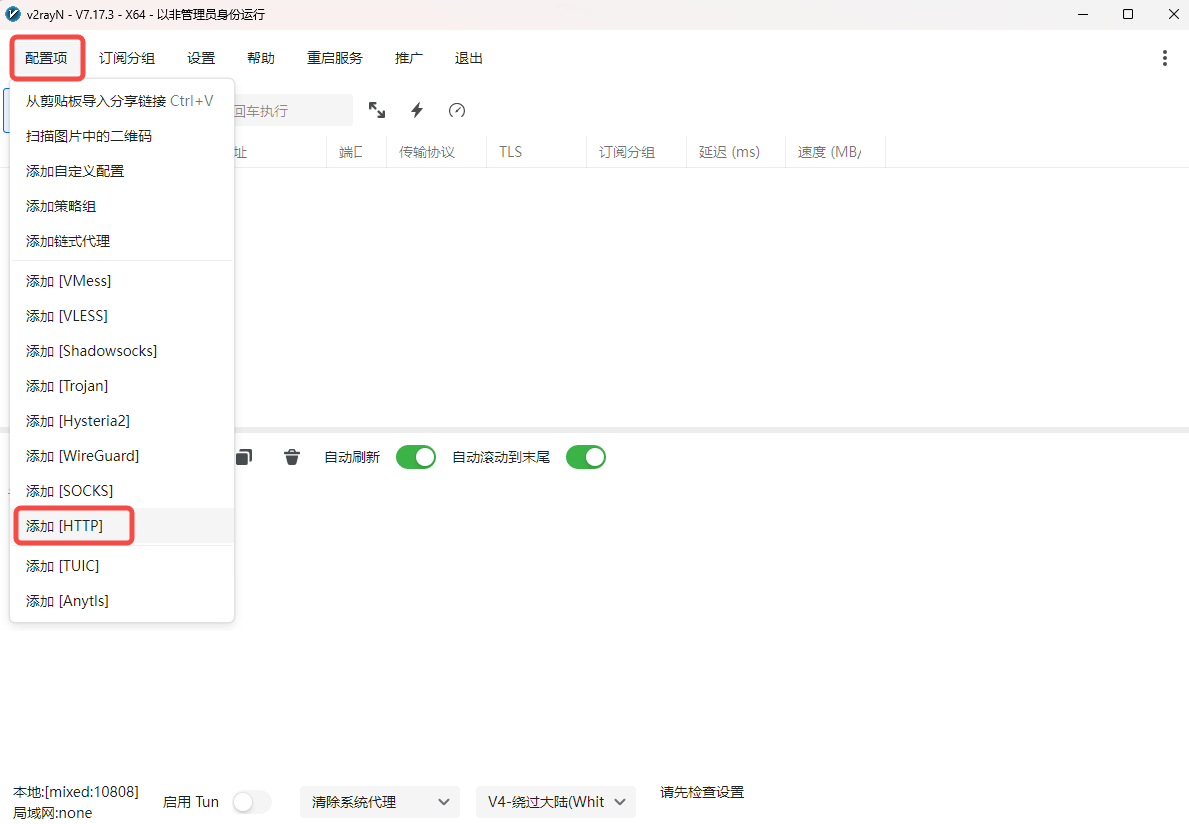Select 添加 [TUIC]
The image size is (1189, 824).
[x=121, y=566]
